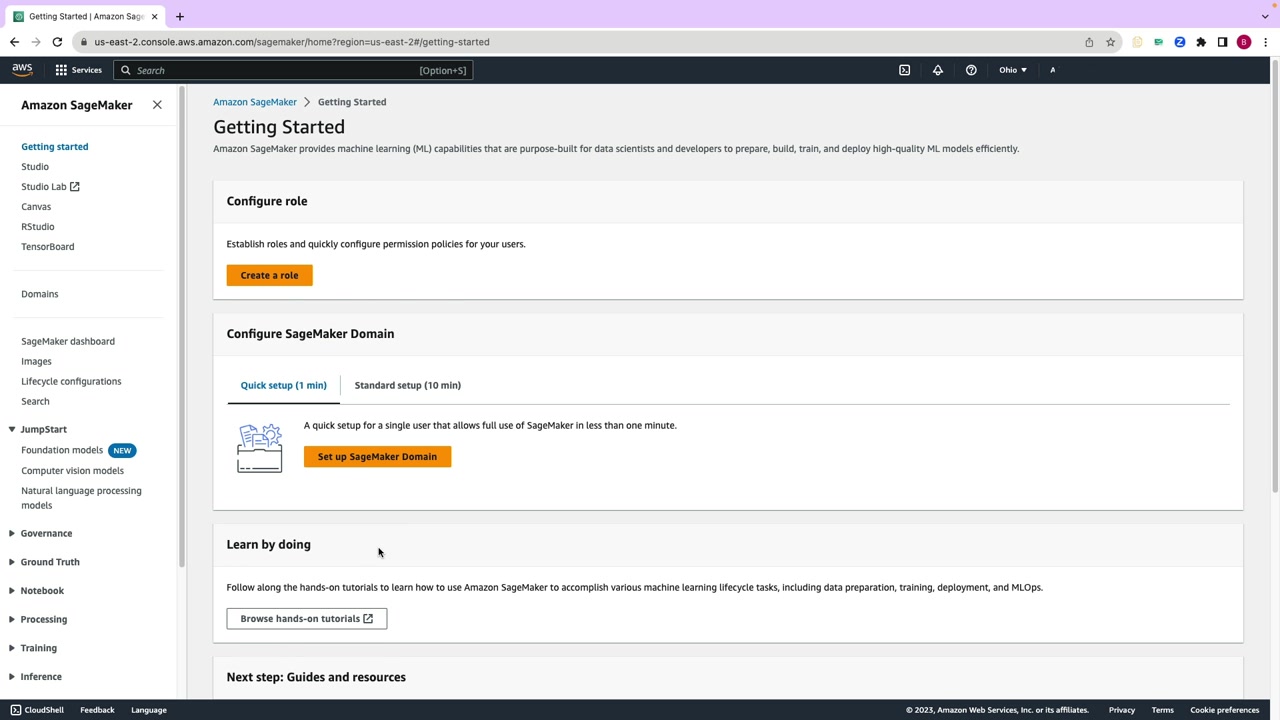
Task: Collapse the JumpStart section
Action: pos(12,429)
